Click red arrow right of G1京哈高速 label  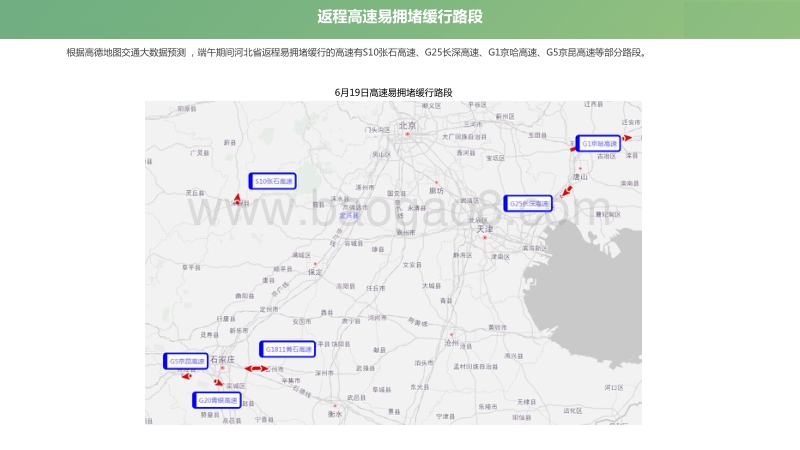[627, 138]
